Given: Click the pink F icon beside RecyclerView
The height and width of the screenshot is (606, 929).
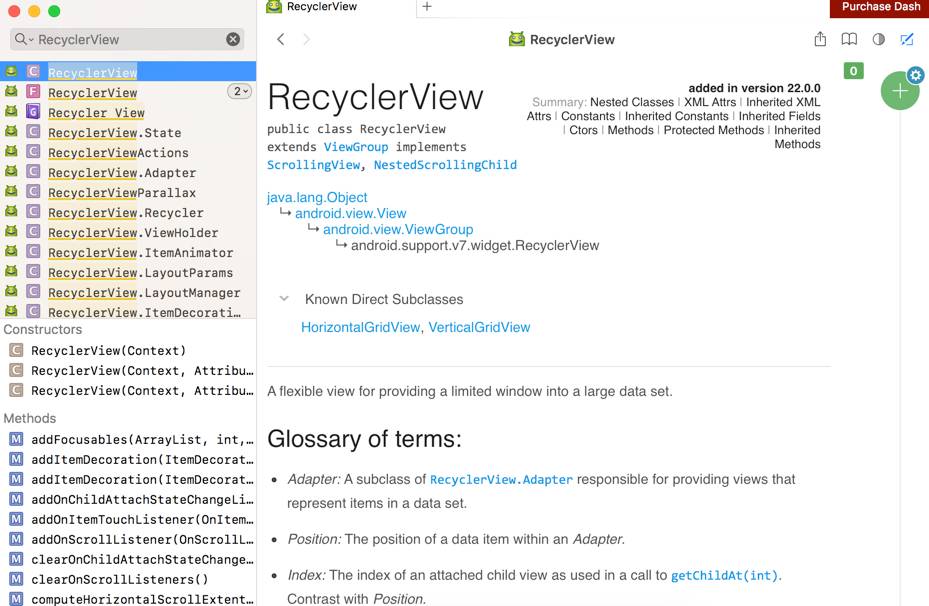Looking at the screenshot, I should [x=33, y=91].
